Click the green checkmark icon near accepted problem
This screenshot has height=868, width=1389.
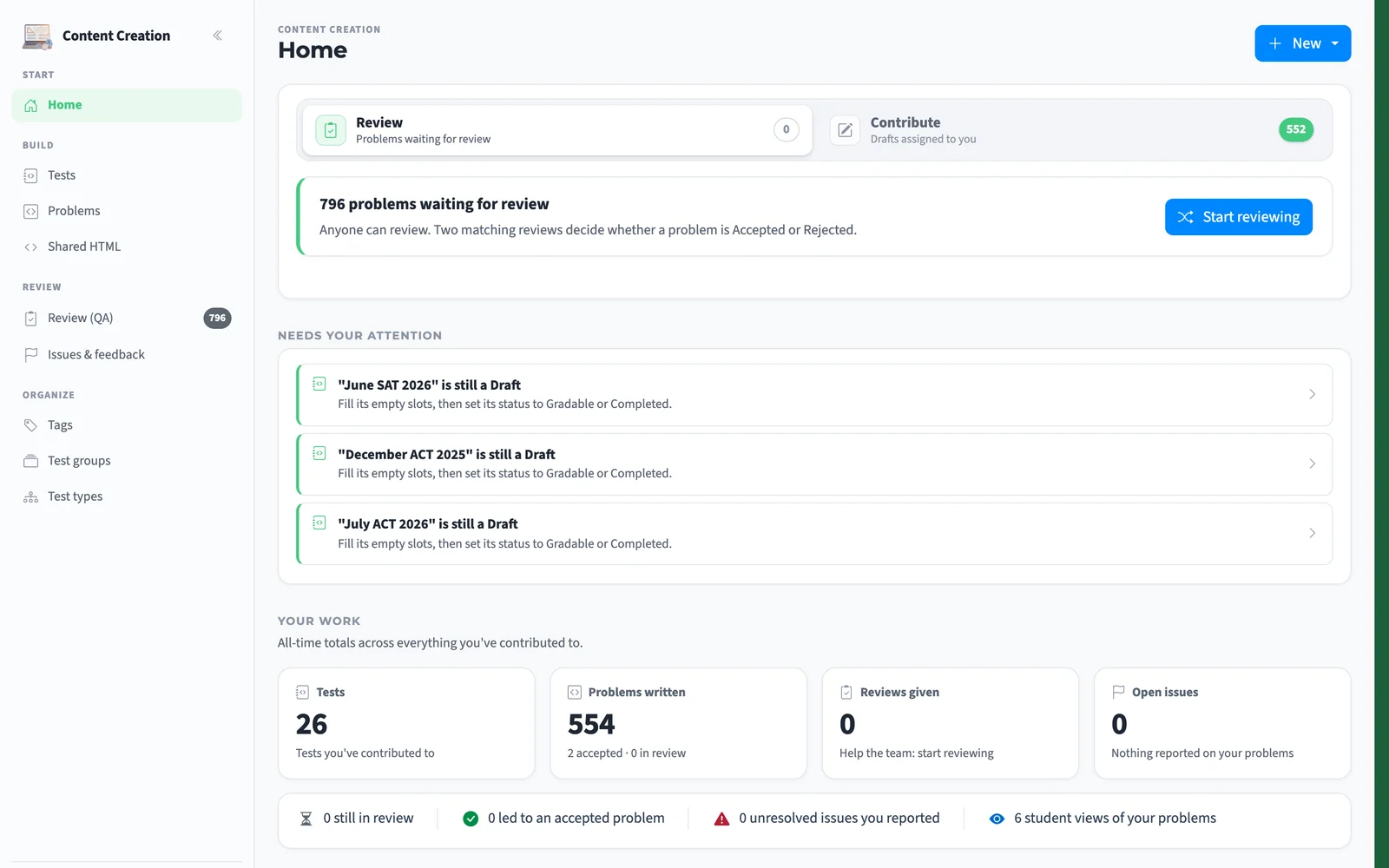pyautogui.click(x=471, y=819)
